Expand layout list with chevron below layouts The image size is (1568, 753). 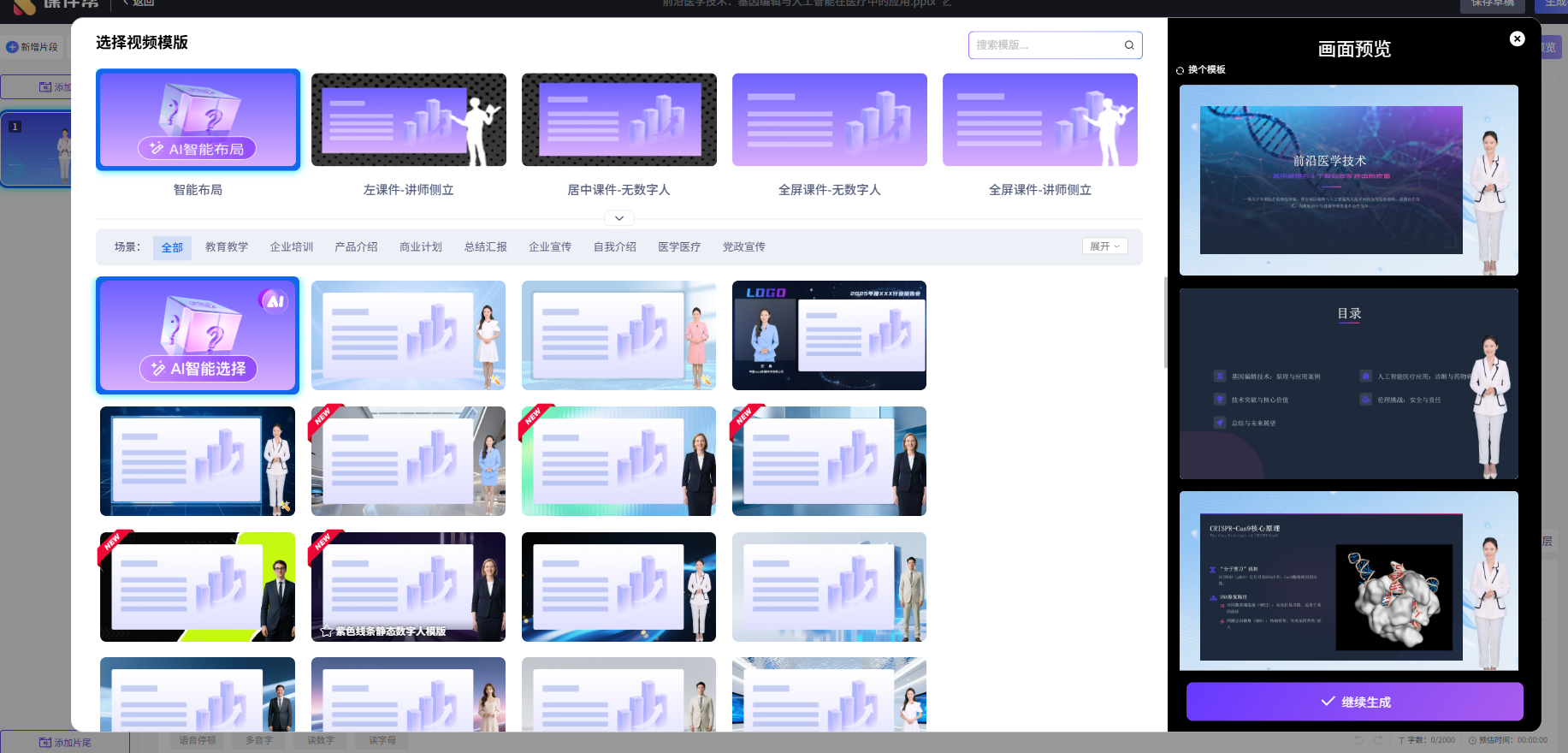tap(618, 218)
